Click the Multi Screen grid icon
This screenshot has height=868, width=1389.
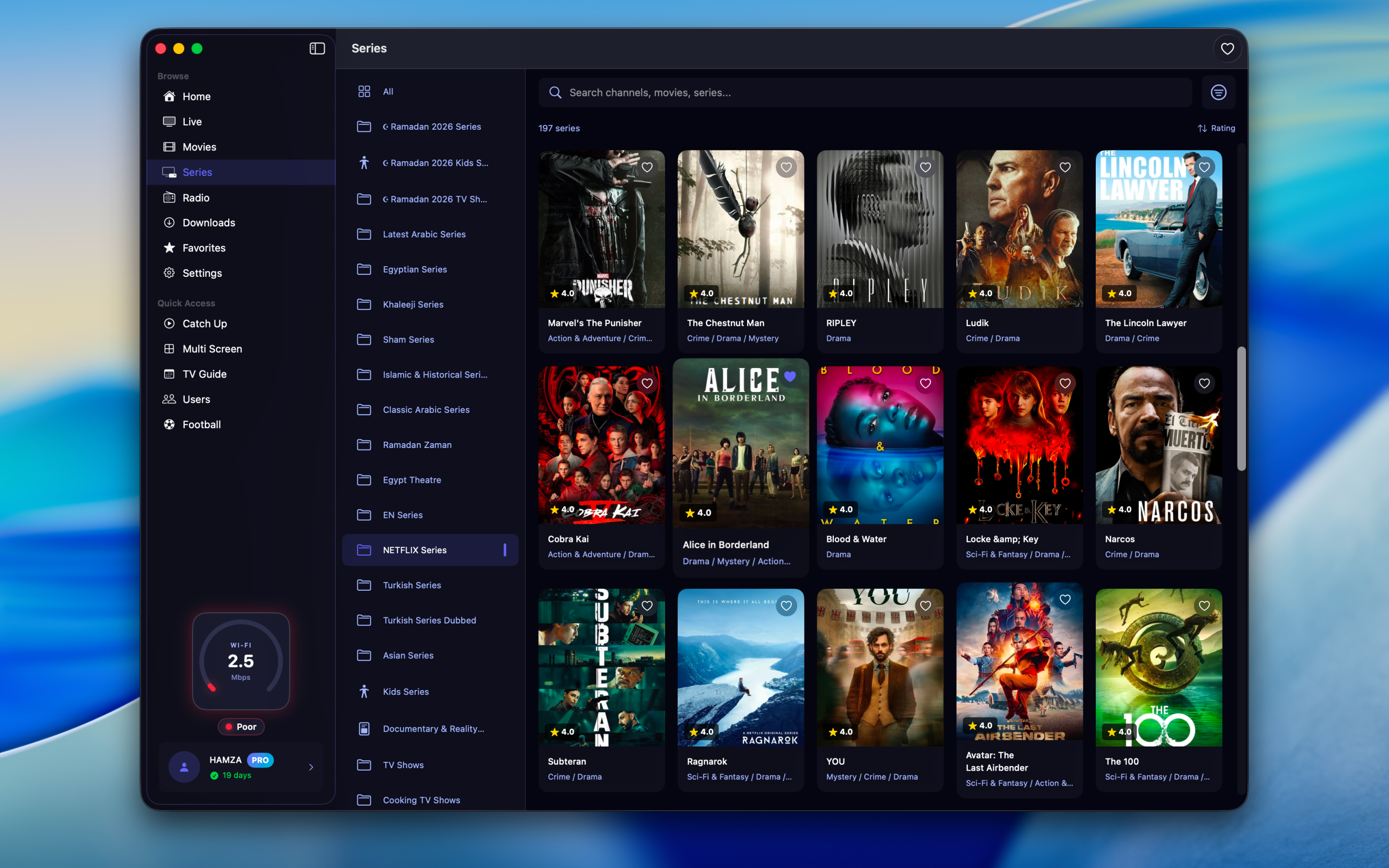tap(169, 349)
